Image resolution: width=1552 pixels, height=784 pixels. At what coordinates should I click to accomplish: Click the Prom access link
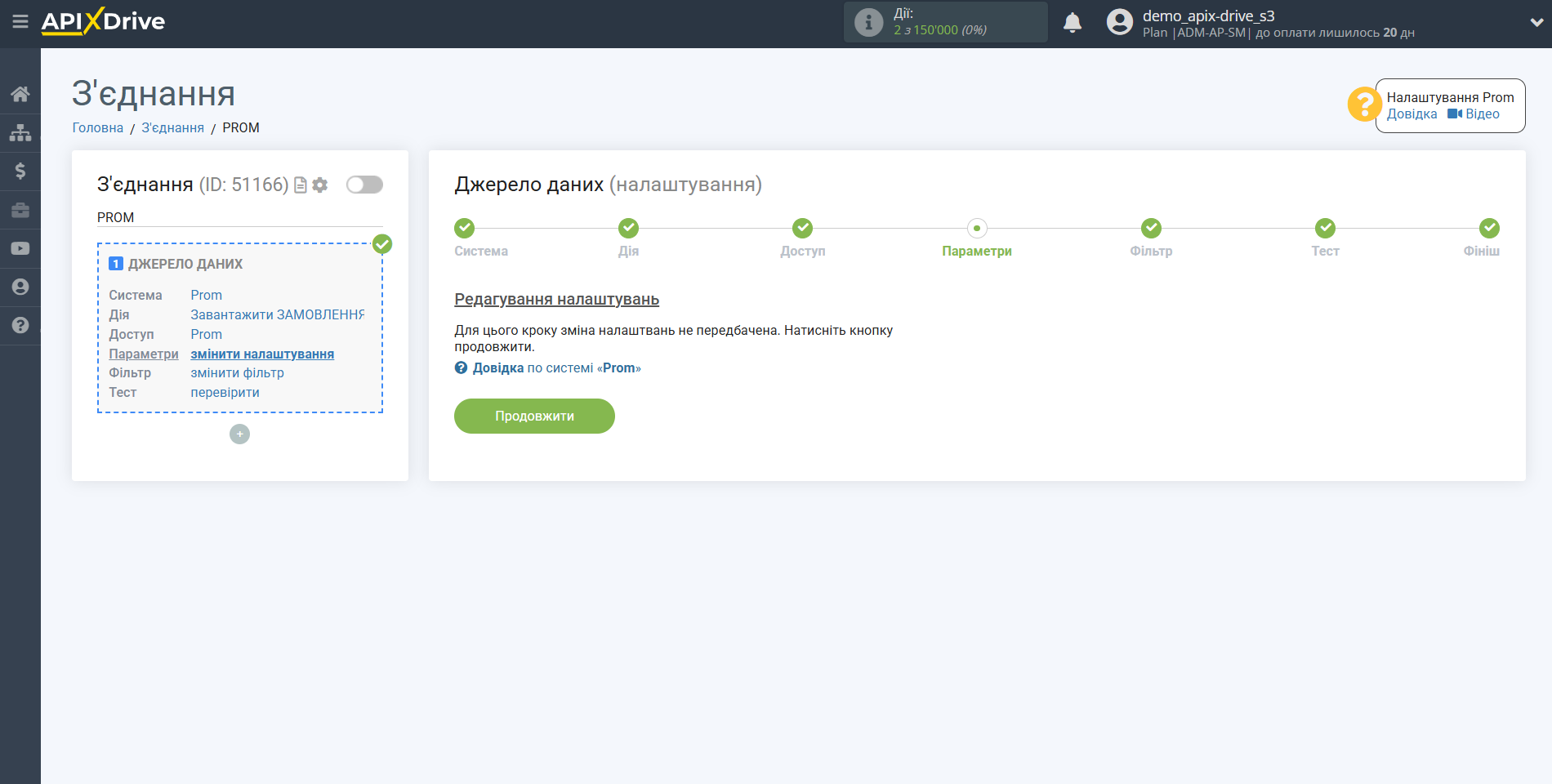click(207, 335)
